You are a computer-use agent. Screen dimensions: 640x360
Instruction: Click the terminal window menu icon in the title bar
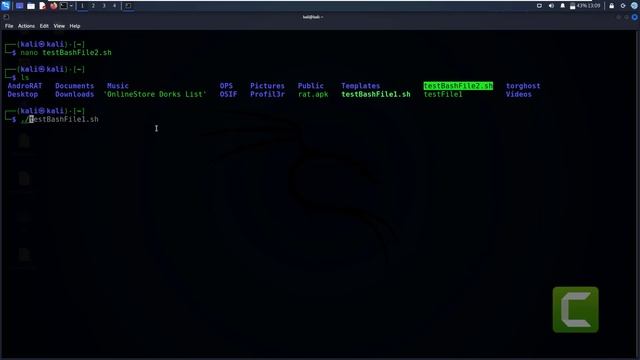pyautogui.click(x=6, y=17)
